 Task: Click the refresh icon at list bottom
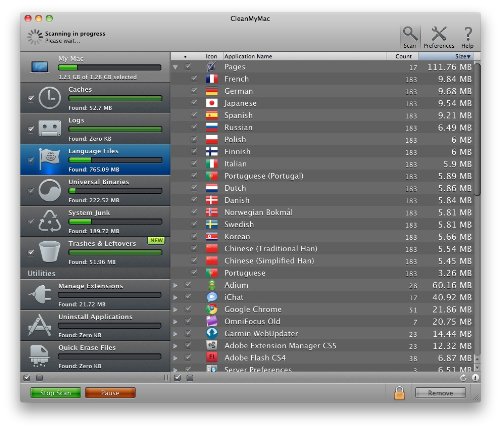pos(463,378)
